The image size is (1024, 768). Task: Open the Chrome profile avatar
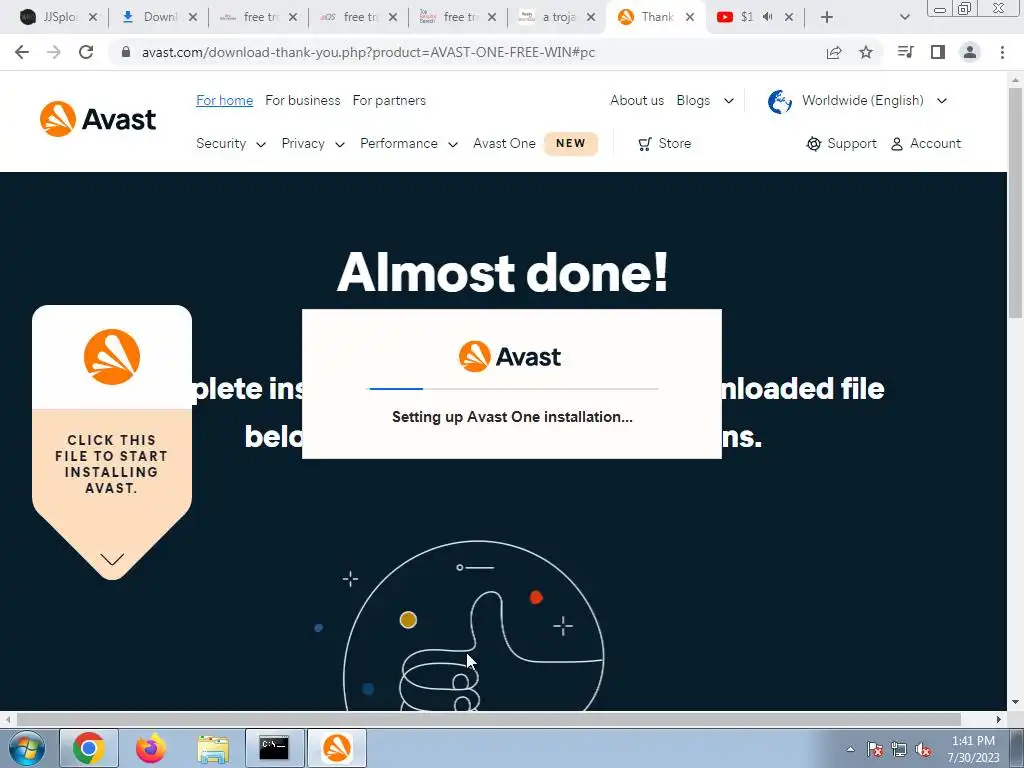pos(970,52)
